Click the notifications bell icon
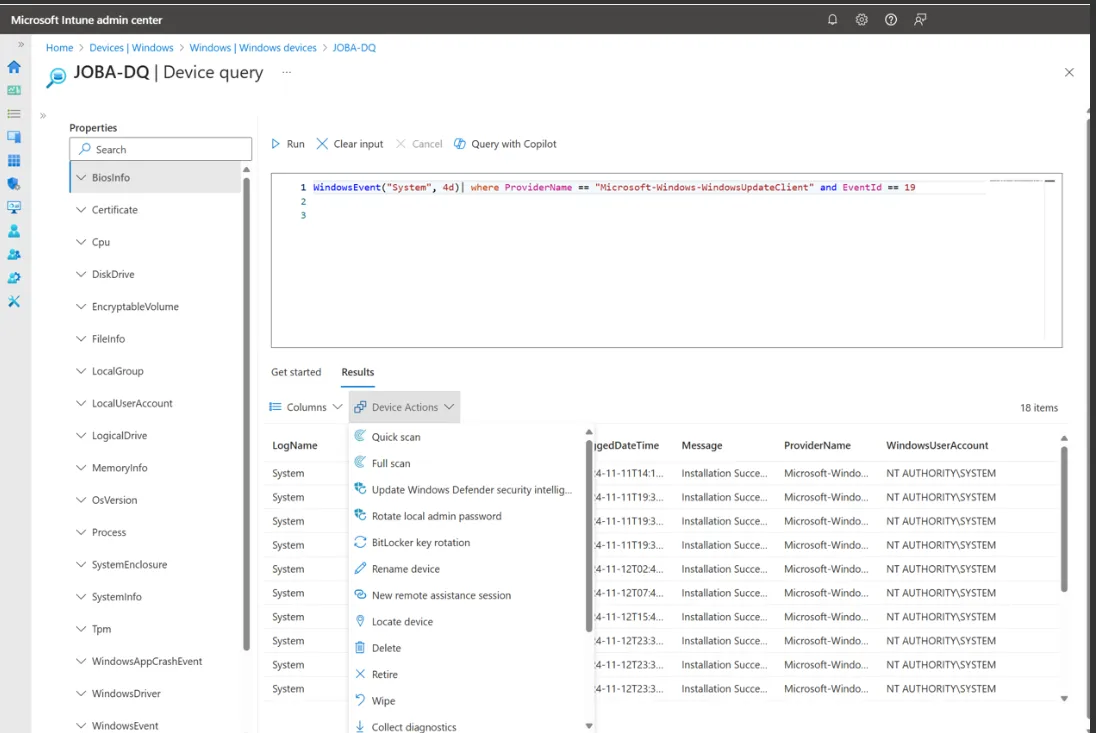Image resolution: width=1096 pixels, height=733 pixels. [x=832, y=20]
